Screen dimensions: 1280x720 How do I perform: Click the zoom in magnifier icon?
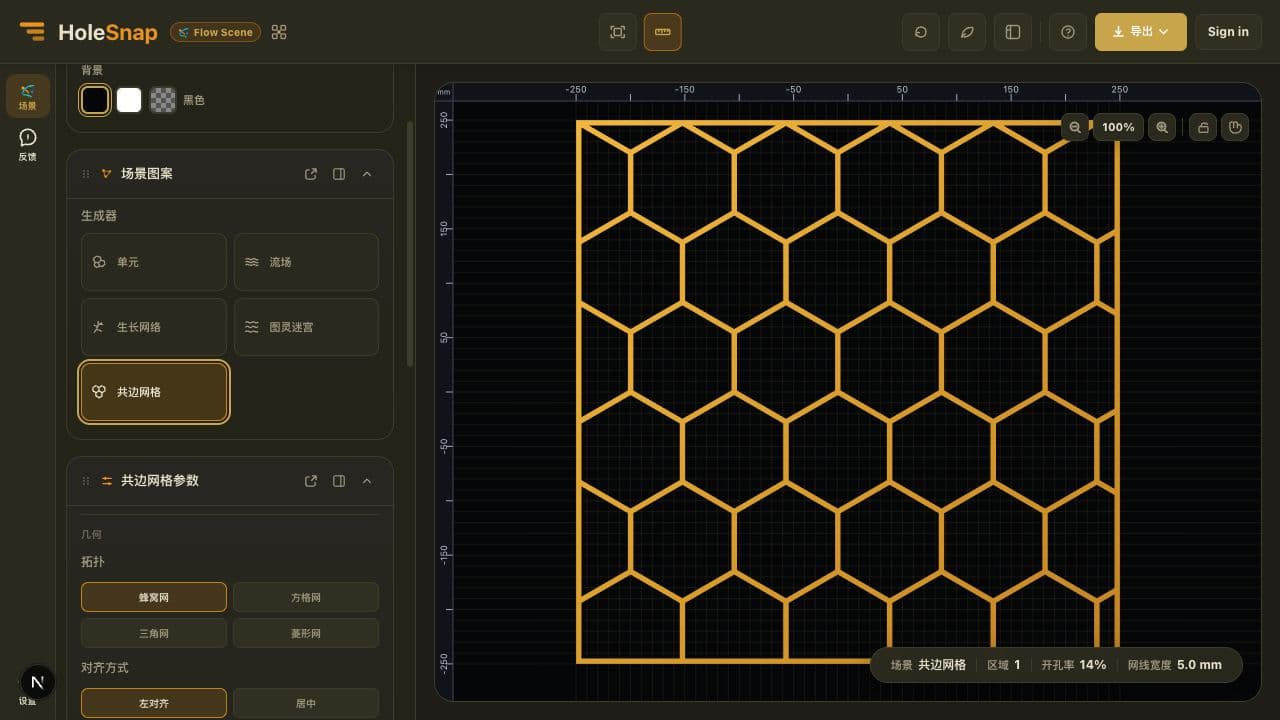click(x=1162, y=127)
